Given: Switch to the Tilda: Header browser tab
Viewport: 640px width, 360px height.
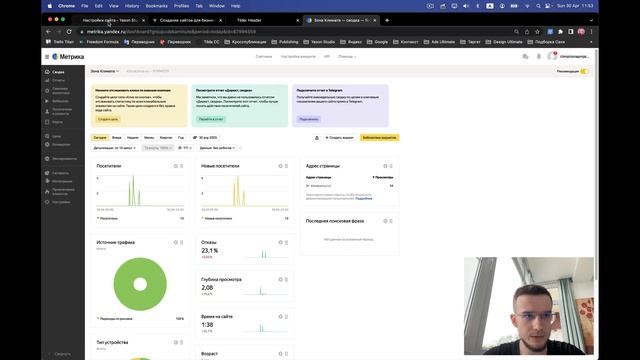Looking at the screenshot, I should point(264,20).
